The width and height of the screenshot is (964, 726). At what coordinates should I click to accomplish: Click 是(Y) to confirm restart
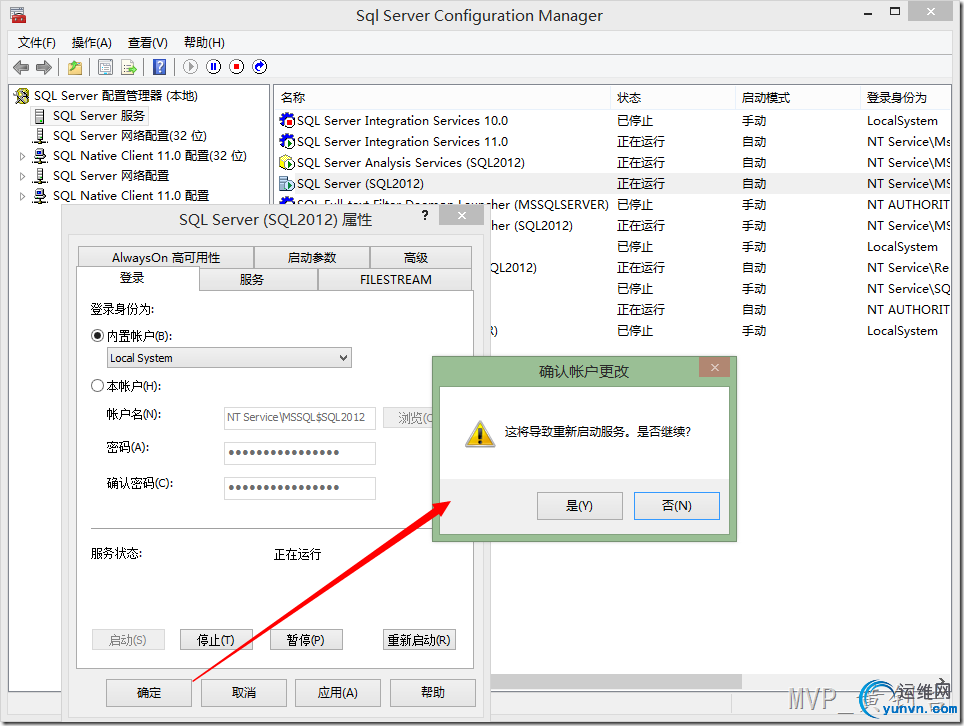coord(579,506)
